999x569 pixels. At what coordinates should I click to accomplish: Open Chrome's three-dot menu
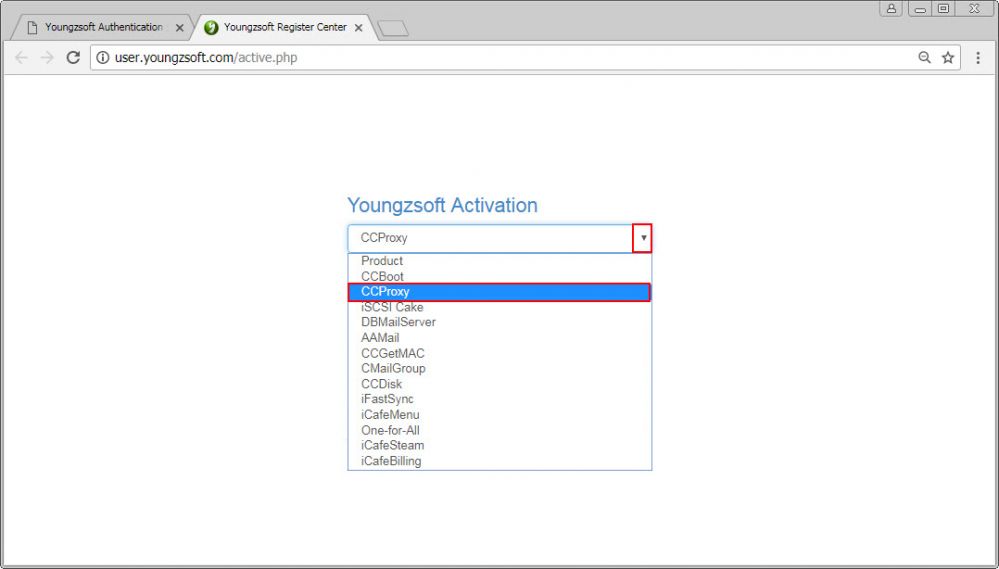tap(978, 57)
